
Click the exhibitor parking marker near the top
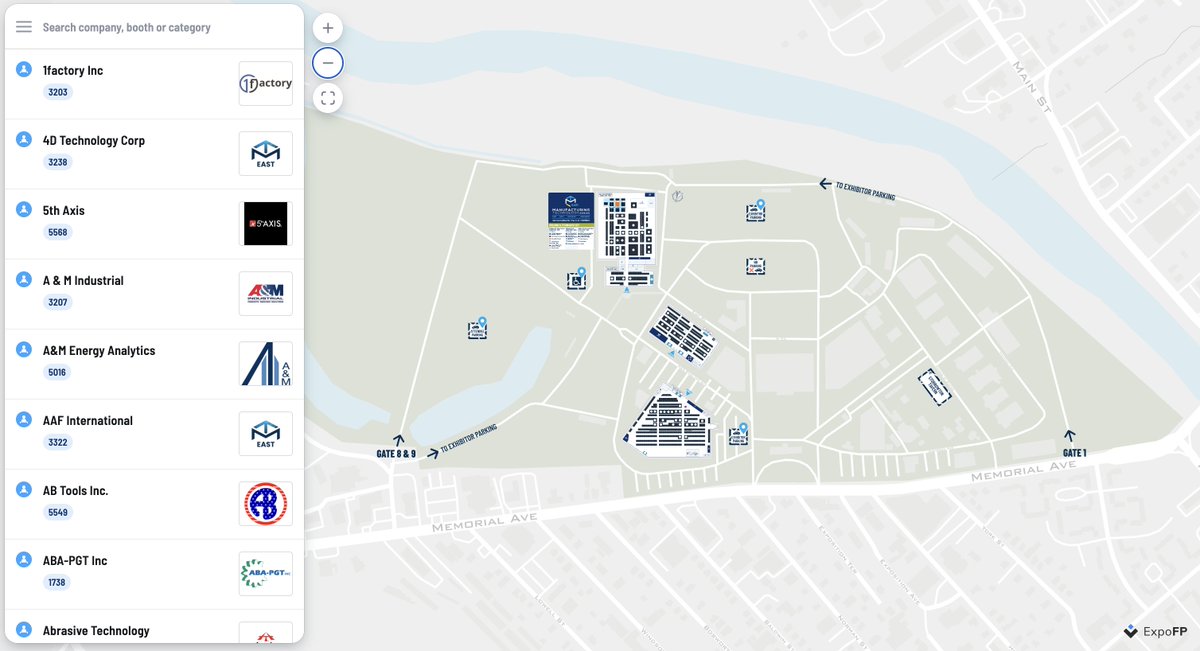pos(755,211)
